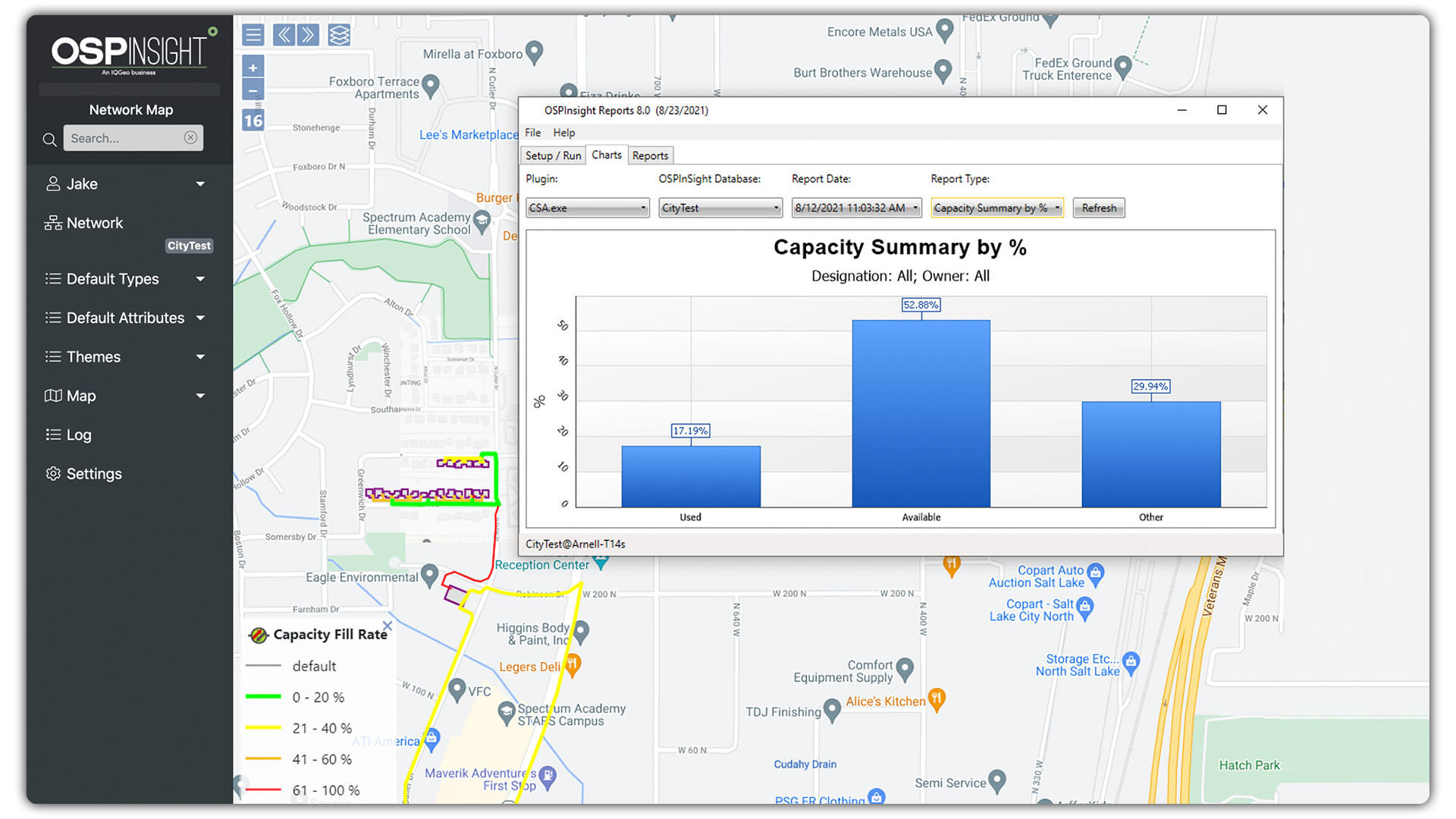Click the forward double-arrow map button
This screenshot has height=819, width=1456.
[x=308, y=35]
